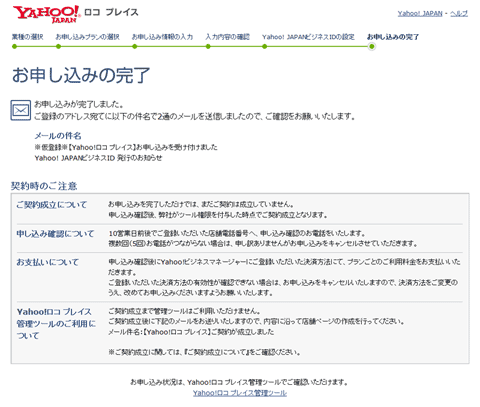This screenshot has width=480, height=407.
Task: Click the progress dot under 入力内容の確認
Action: 208,47
